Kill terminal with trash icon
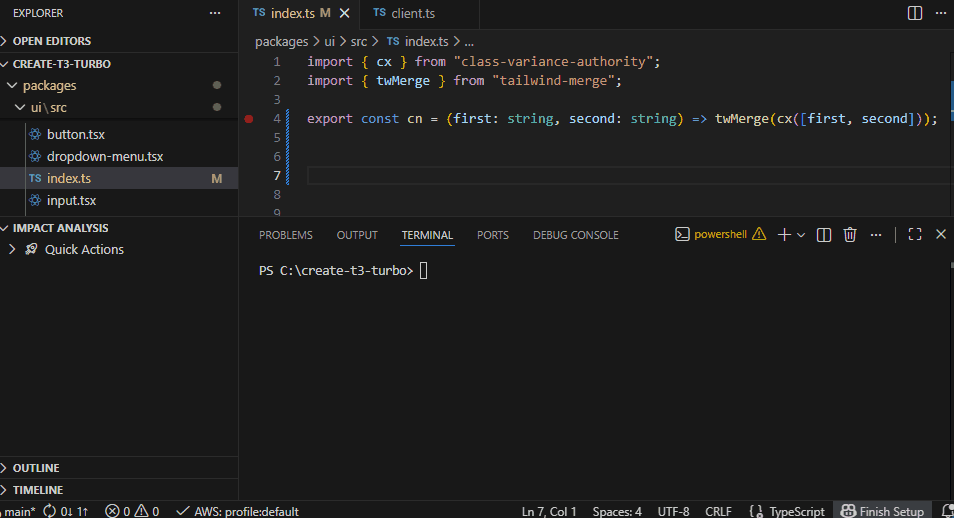The width and height of the screenshot is (954, 518). [x=850, y=234]
